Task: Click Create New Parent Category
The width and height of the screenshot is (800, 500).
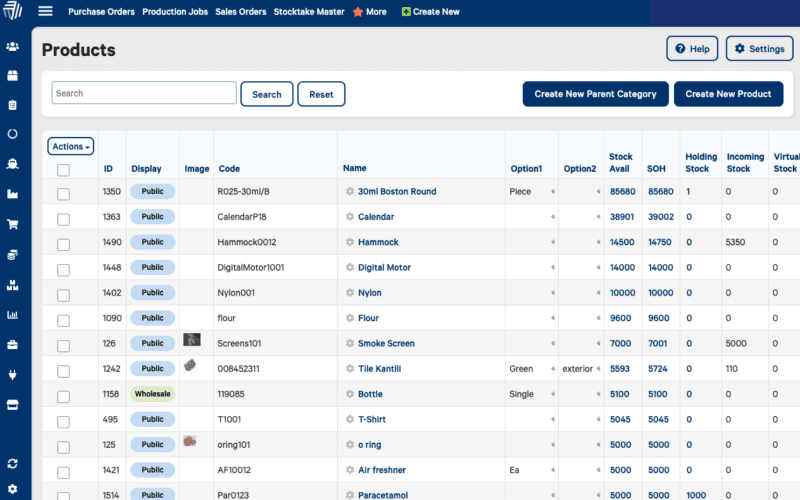Action: pyautogui.click(x=595, y=94)
